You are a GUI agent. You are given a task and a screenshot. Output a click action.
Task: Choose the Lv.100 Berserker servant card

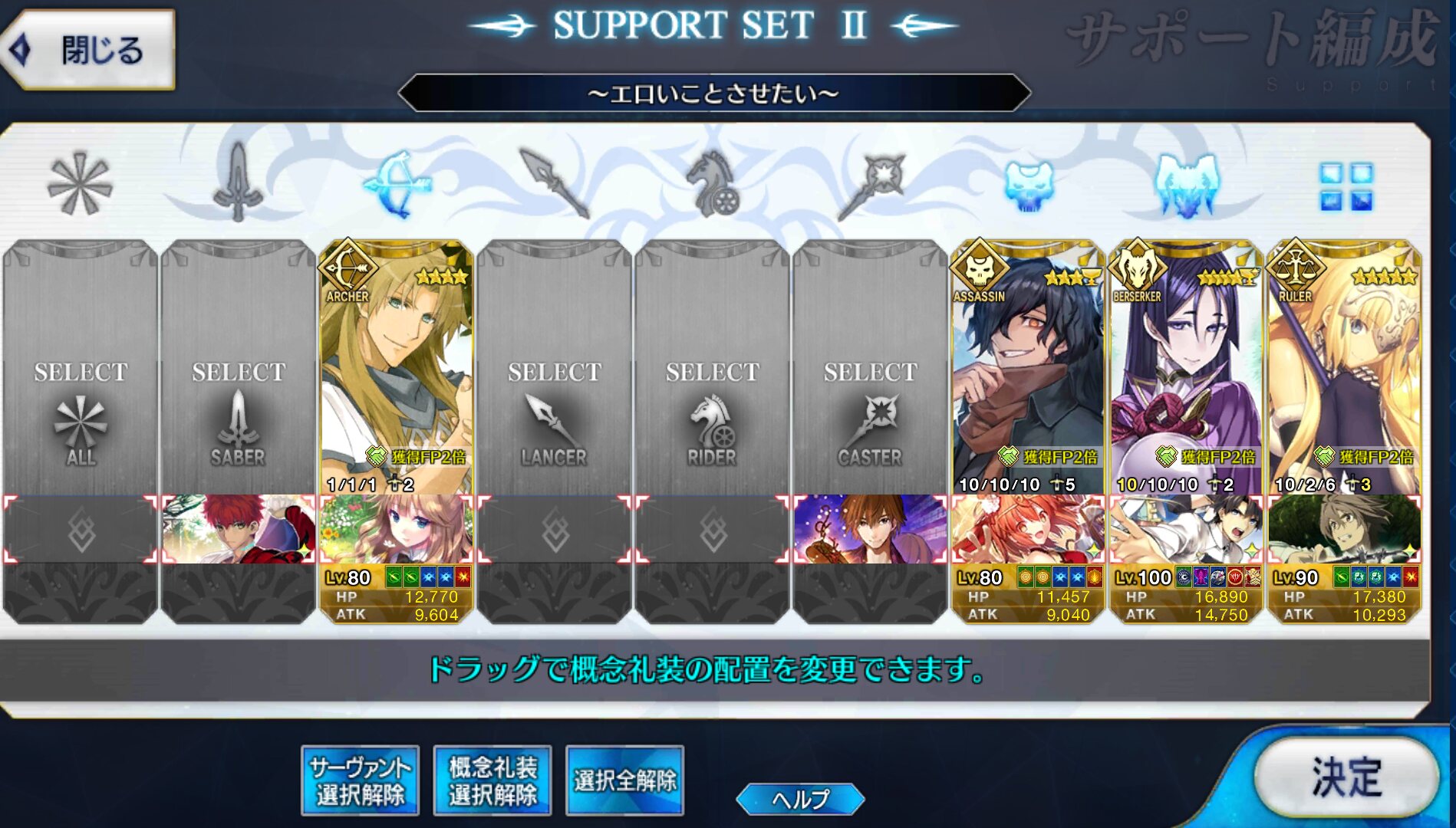1186,368
